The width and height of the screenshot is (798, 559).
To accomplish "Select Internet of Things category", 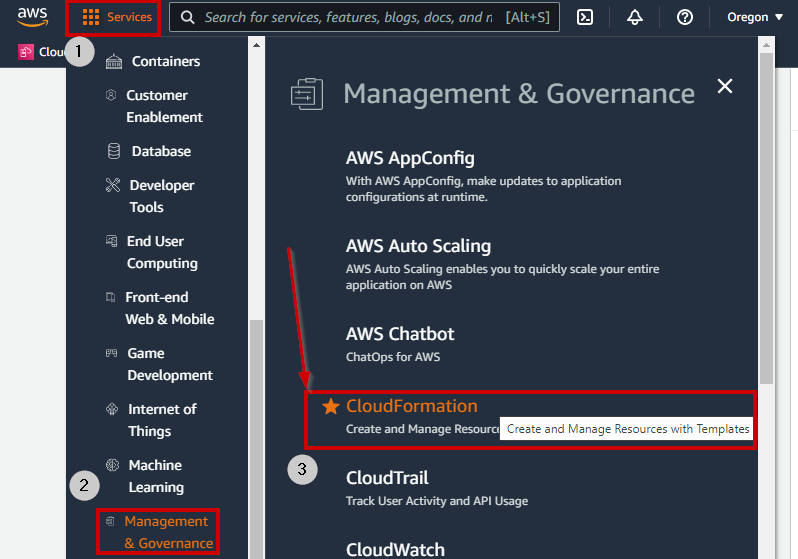I will (x=162, y=421).
